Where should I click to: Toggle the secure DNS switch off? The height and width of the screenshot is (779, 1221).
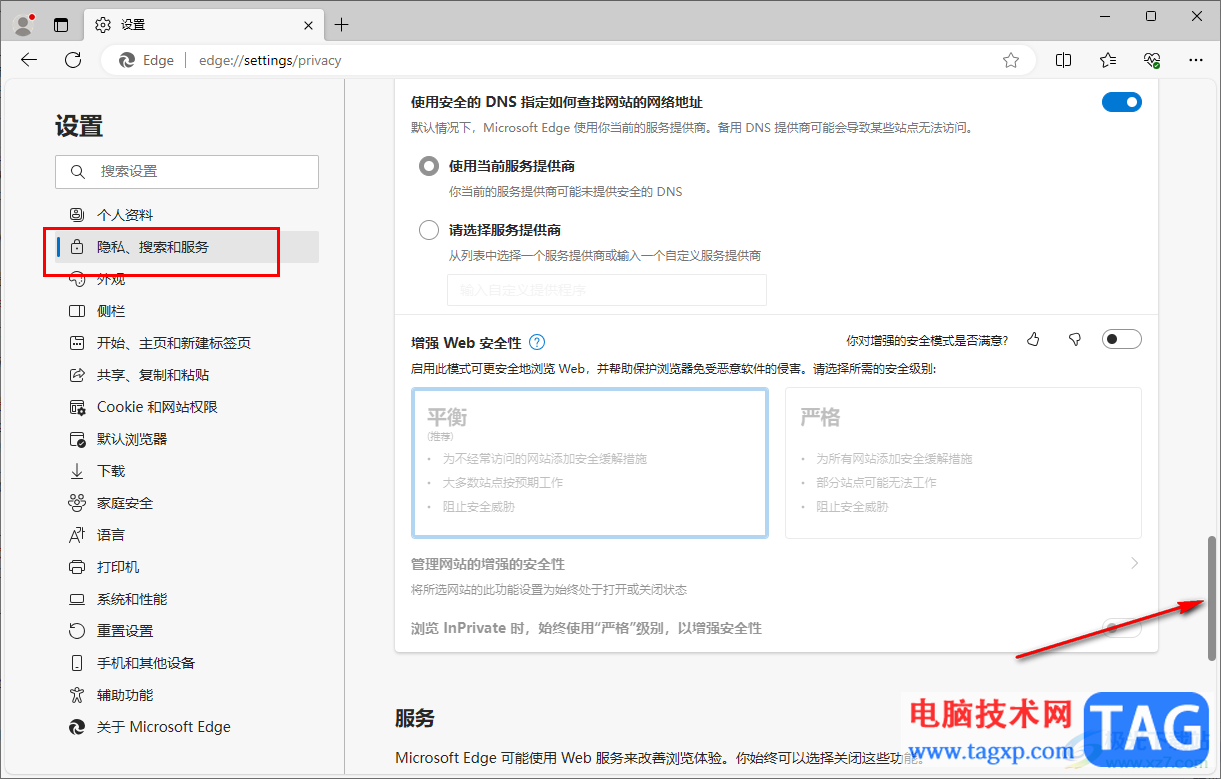[1121, 102]
